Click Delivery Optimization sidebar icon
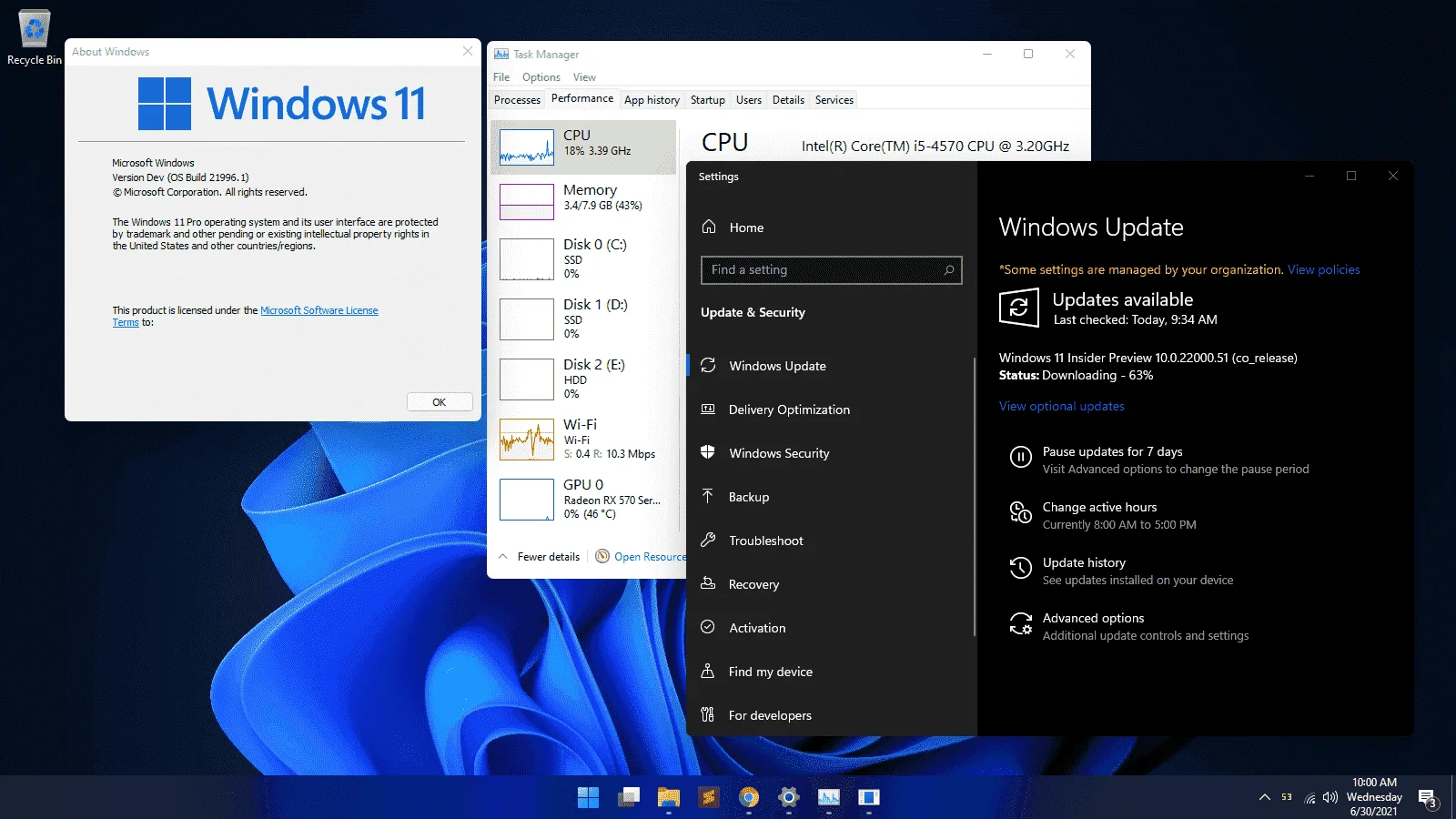 [708, 409]
